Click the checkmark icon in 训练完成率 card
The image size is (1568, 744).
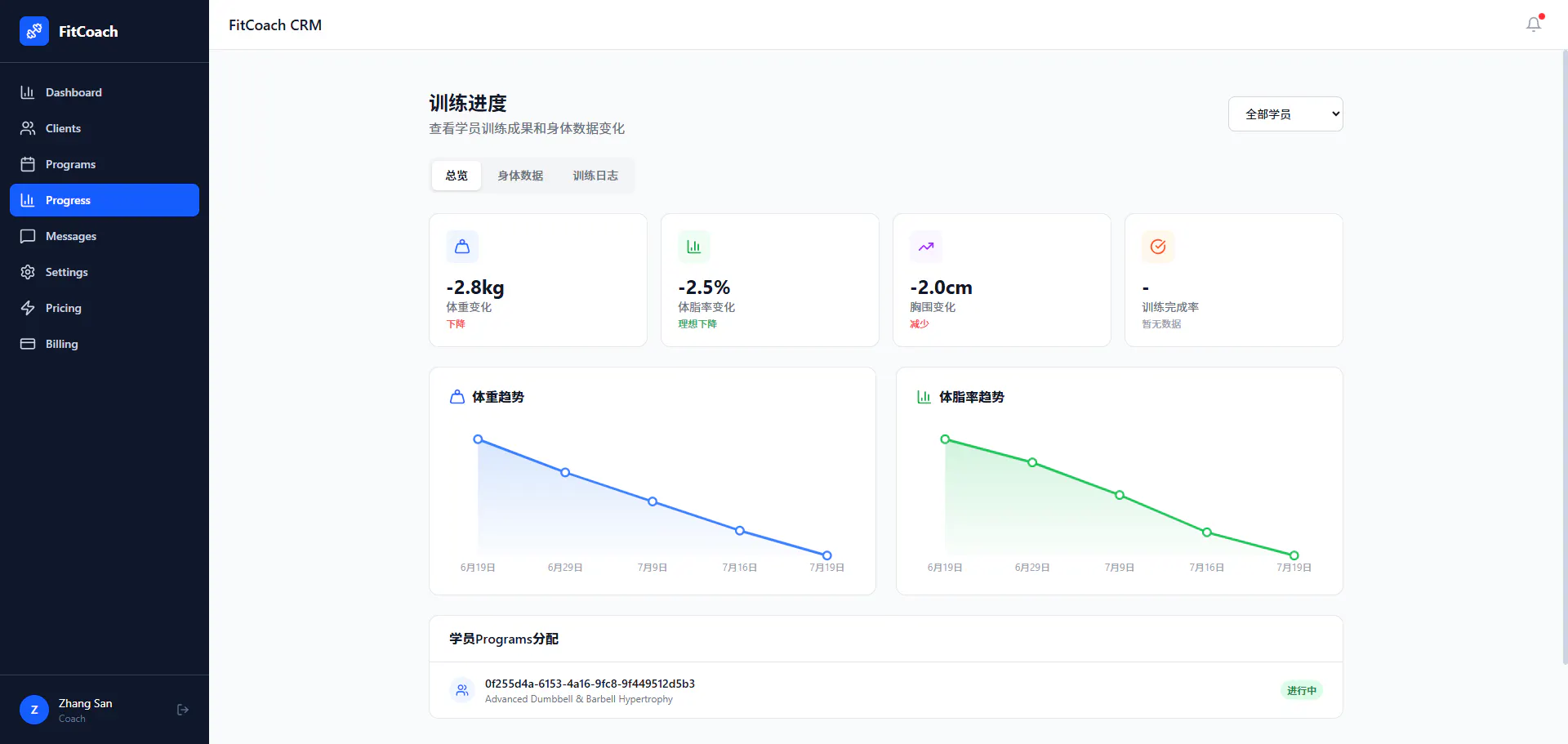coord(1158,247)
